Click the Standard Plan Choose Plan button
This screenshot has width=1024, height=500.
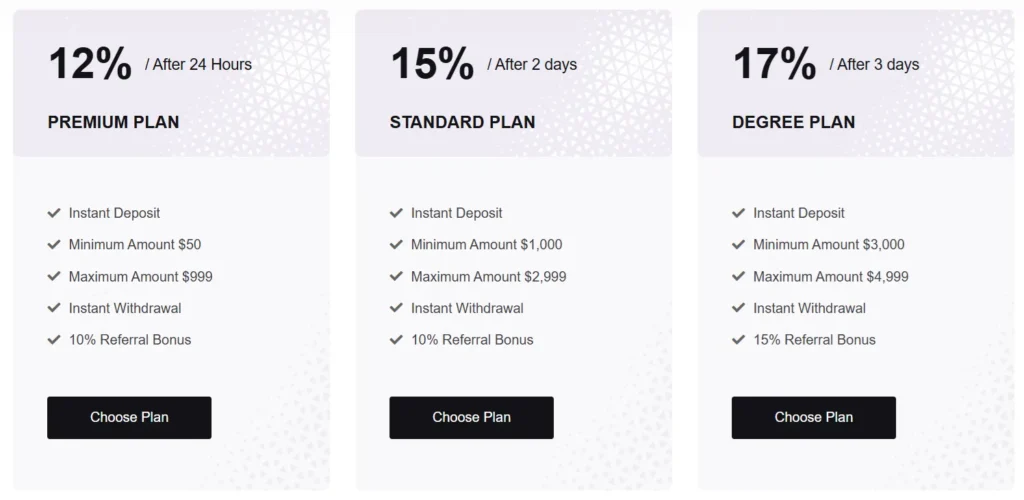pos(471,417)
